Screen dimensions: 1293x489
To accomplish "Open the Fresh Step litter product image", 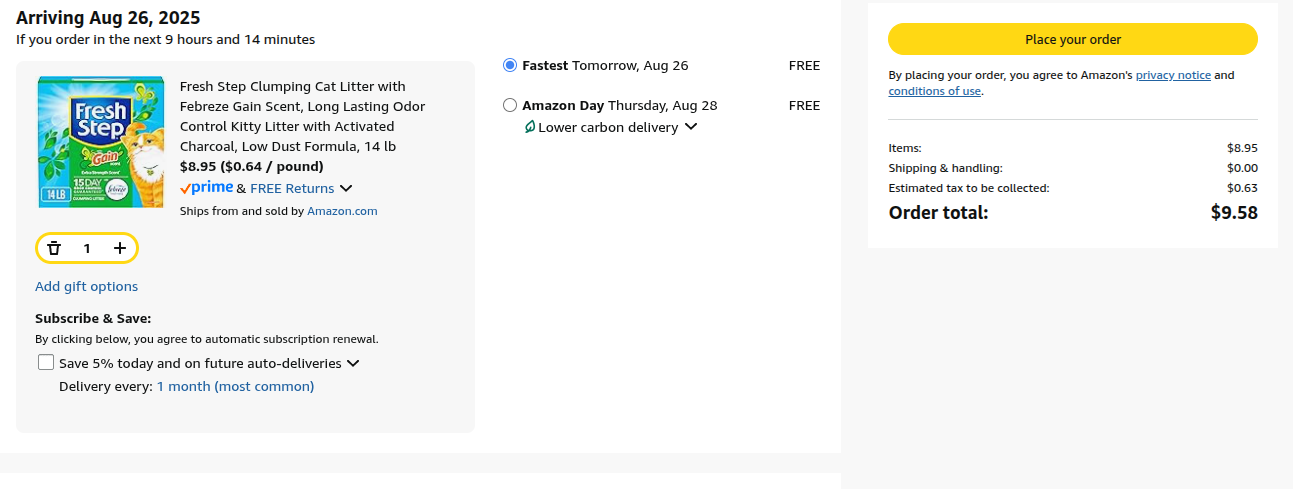I will pos(102,142).
